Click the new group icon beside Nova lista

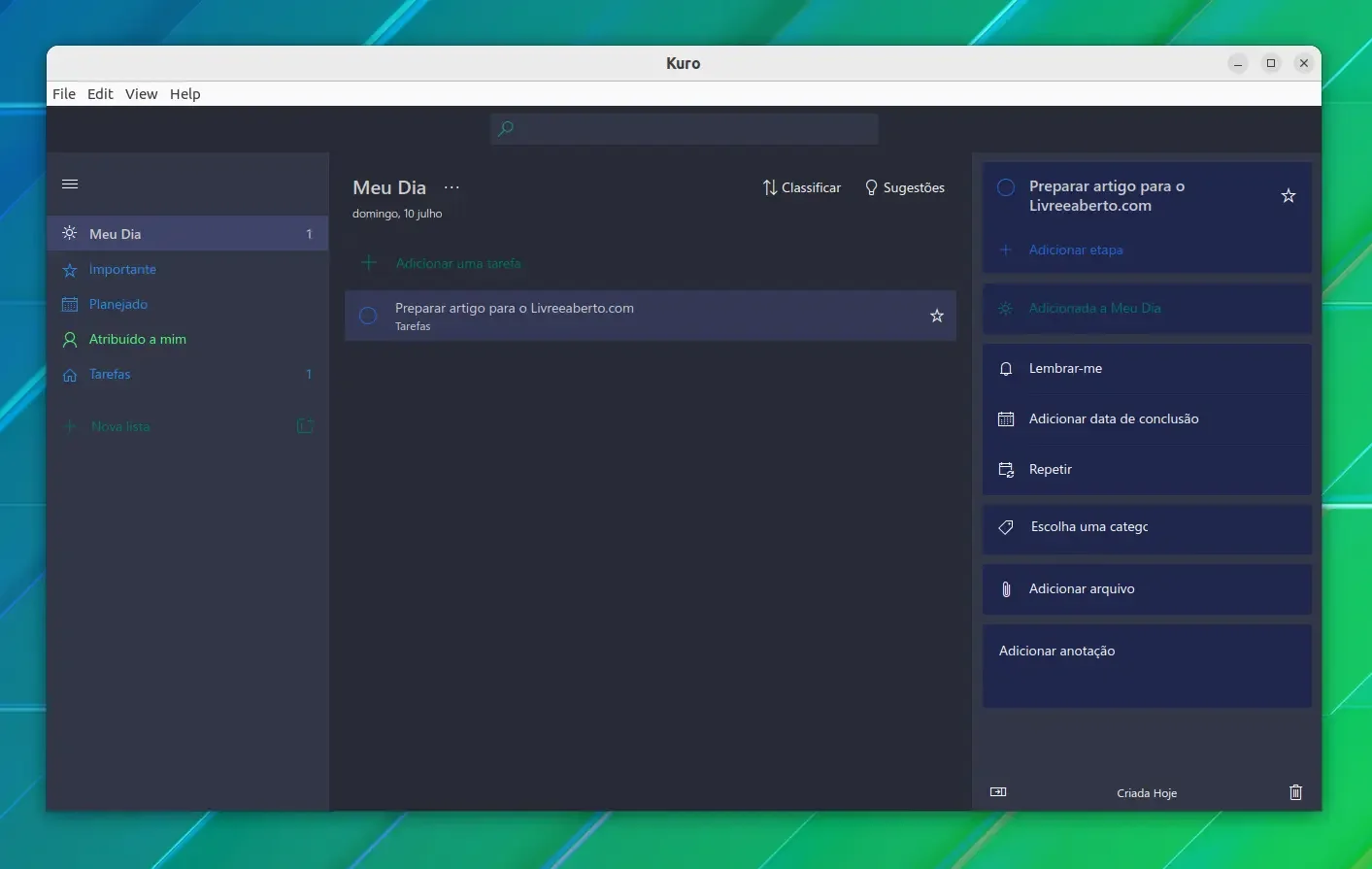click(x=305, y=426)
